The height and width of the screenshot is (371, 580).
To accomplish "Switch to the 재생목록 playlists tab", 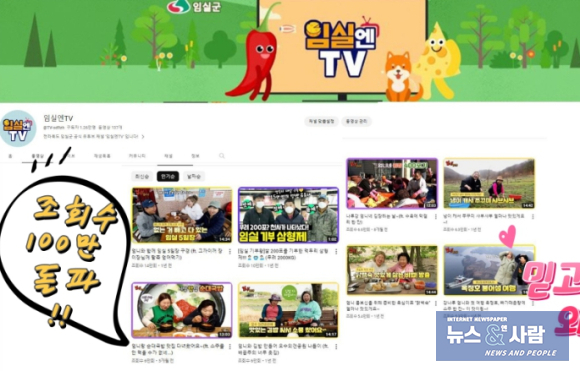I will (x=102, y=156).
